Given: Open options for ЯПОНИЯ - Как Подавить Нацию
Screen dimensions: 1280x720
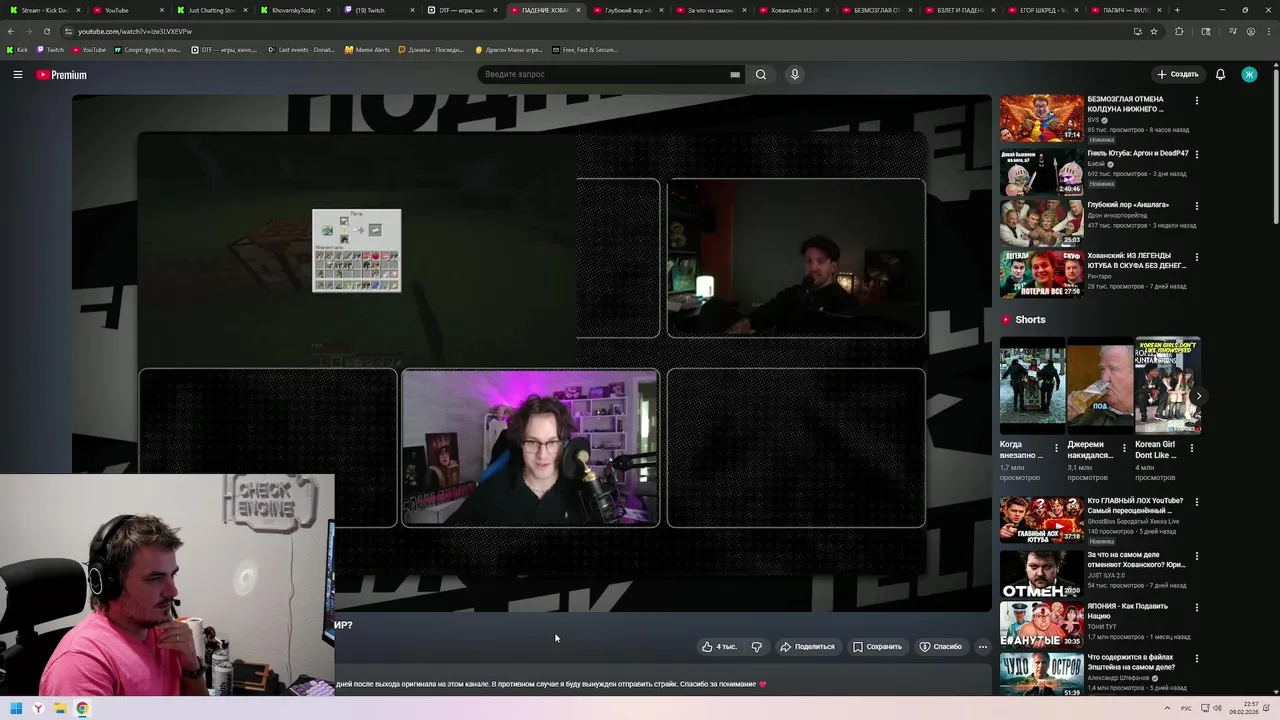Looking at the screenshot, I should pos(1196,607).
